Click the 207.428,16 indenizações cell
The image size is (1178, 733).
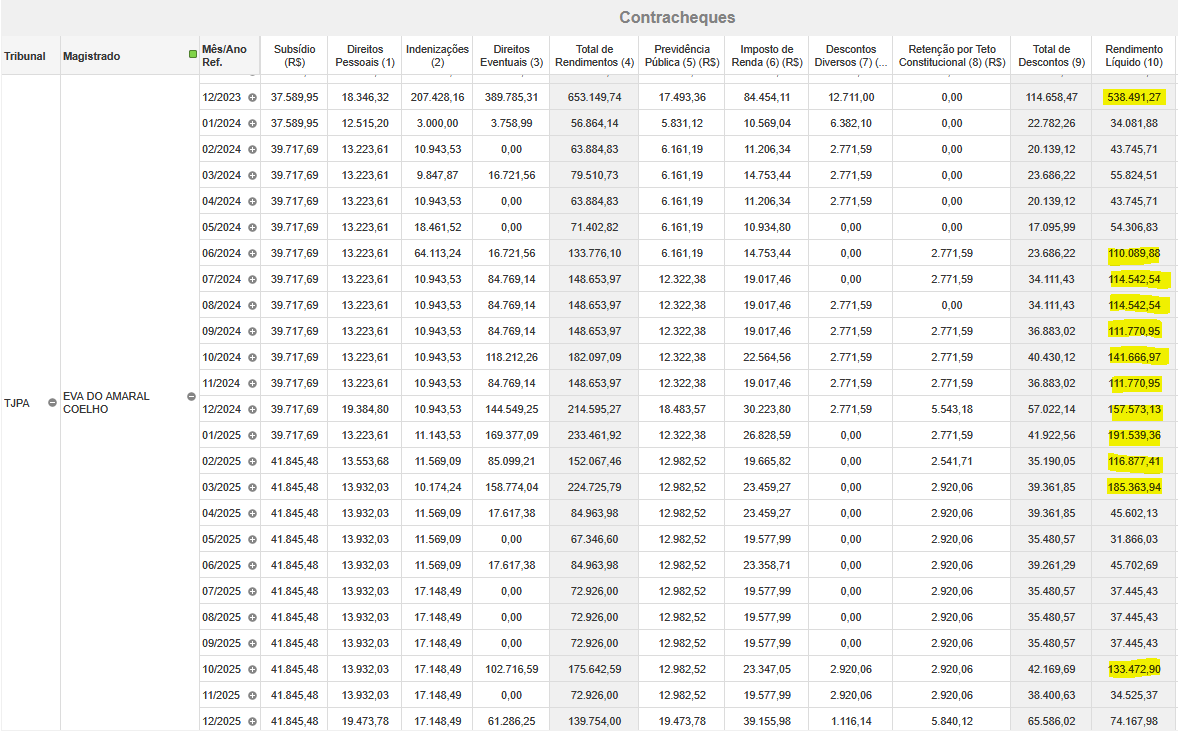(437, 97)
